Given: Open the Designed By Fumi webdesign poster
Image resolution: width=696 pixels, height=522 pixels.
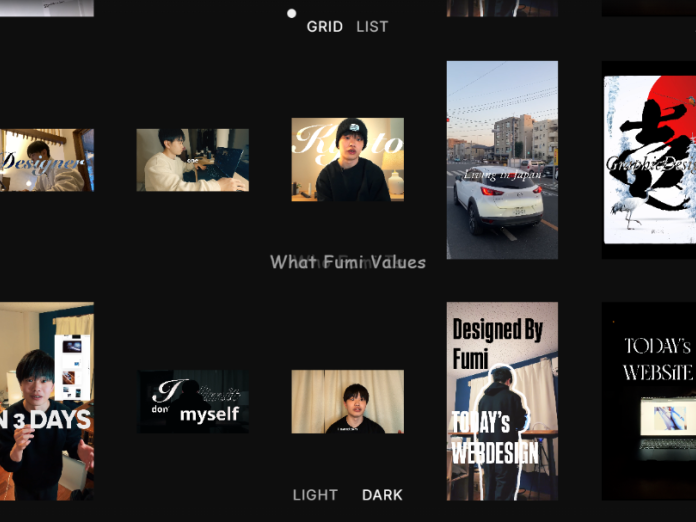Looking at the screenshot, I should pos(502,402).
